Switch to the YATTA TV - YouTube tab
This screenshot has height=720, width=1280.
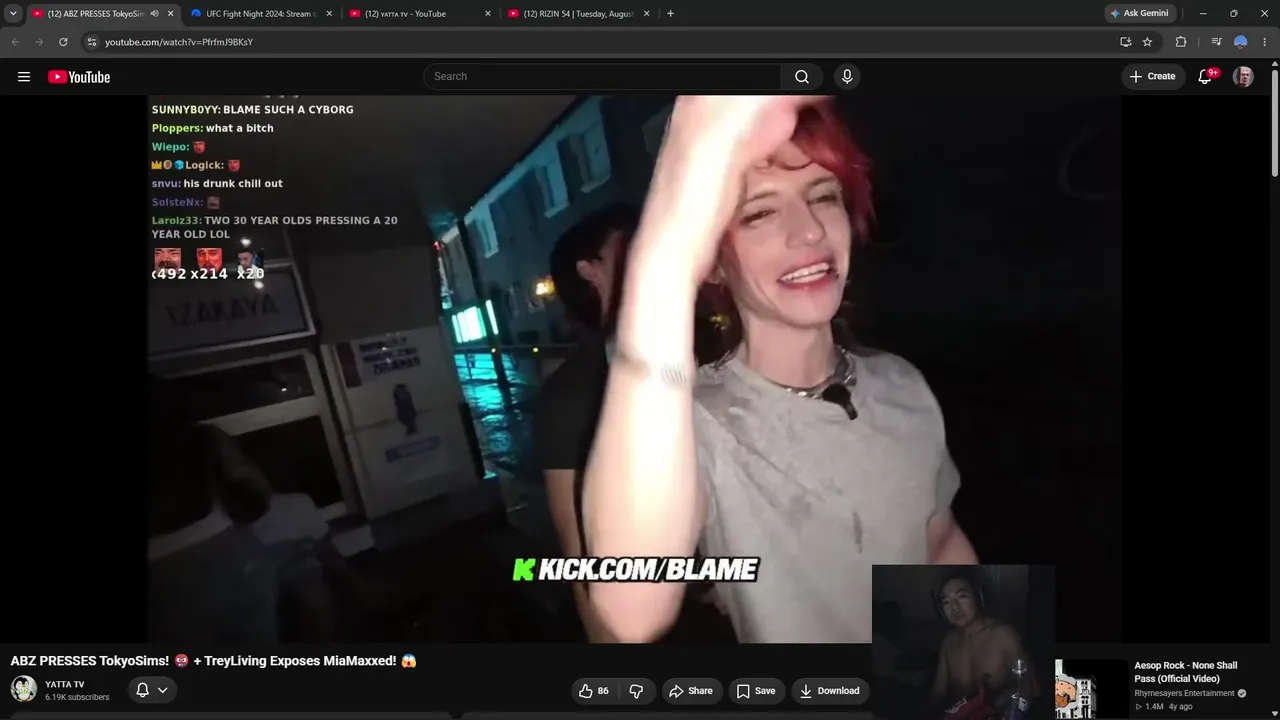tap(420, 14)
